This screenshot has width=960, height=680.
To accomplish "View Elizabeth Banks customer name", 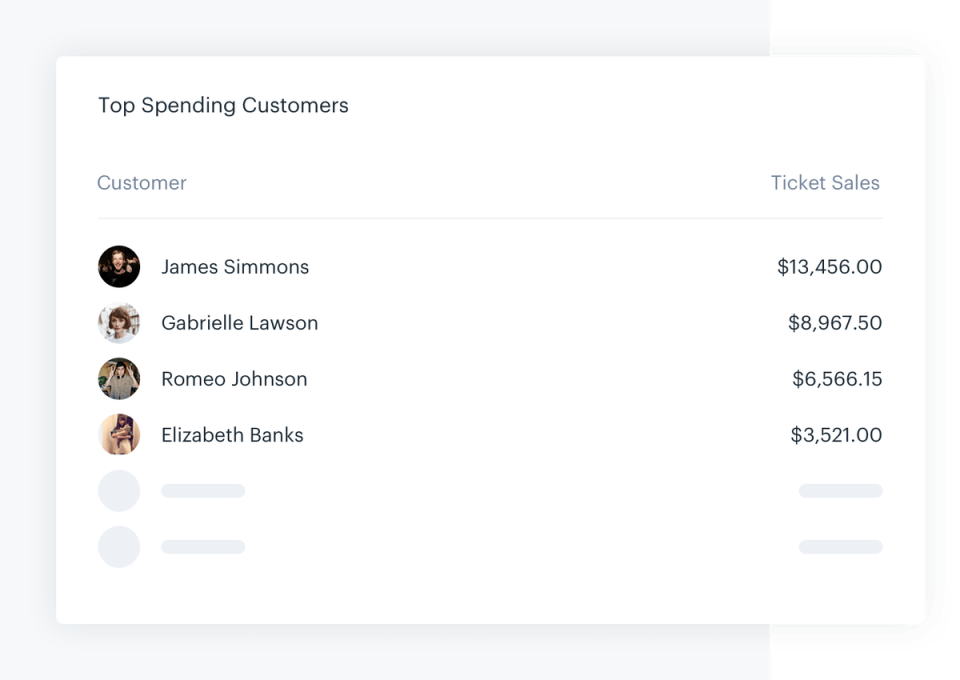I will pyautogui.click(x=232, y=435).
